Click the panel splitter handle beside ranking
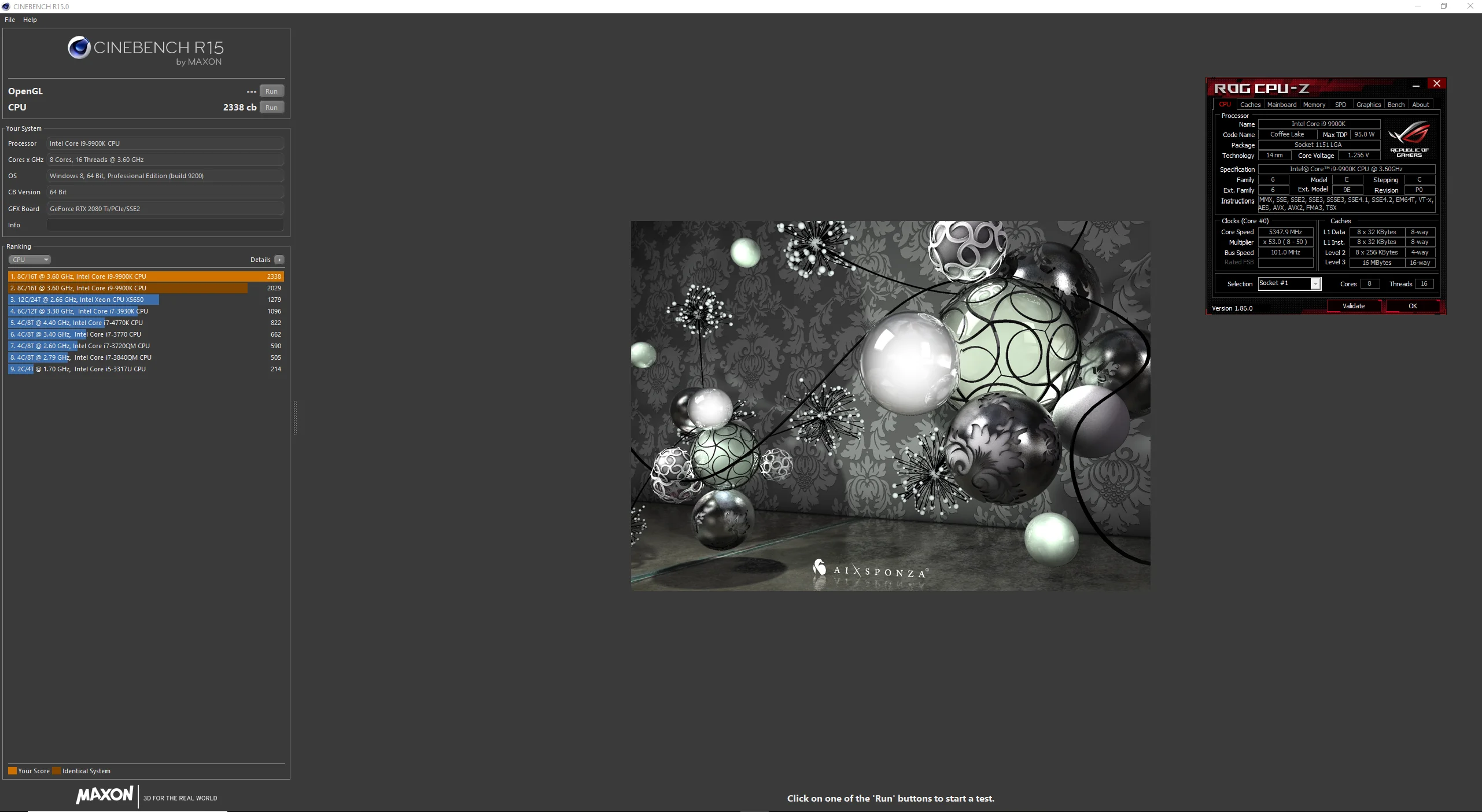 [295, 418]
